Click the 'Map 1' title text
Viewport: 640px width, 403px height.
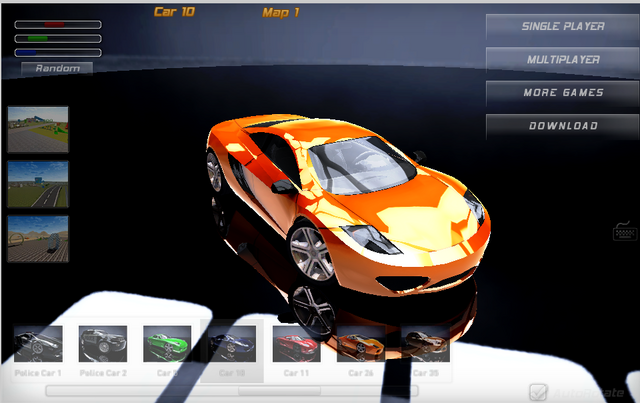(281, 13)
